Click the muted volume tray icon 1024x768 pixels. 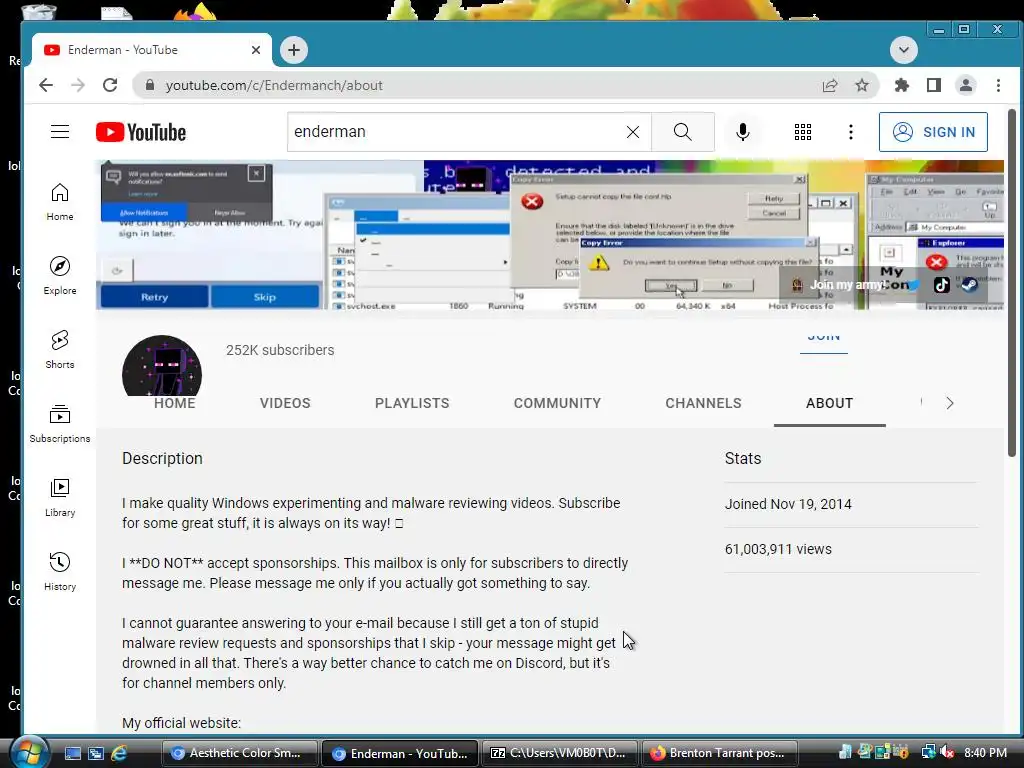946,752
